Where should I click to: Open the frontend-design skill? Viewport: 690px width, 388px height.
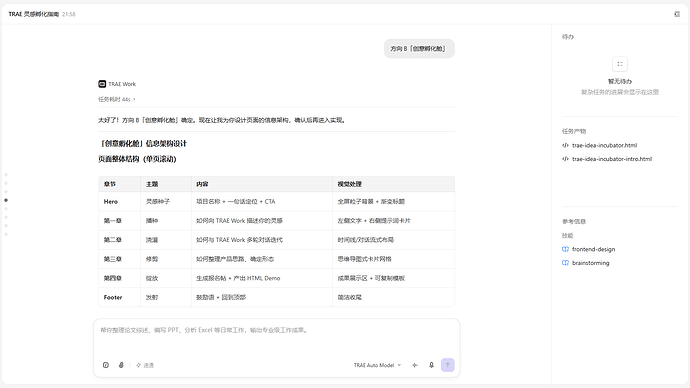click(593, 249)
